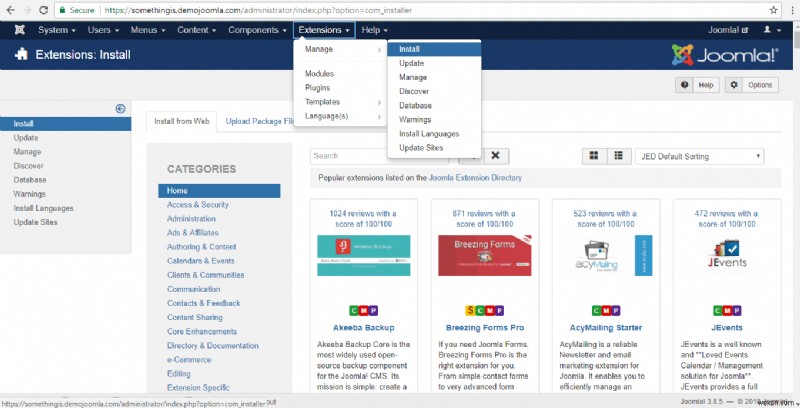The image size is (800, 408).
Task: Choose Install in the Manage submenu
Action: pos(434,49)
